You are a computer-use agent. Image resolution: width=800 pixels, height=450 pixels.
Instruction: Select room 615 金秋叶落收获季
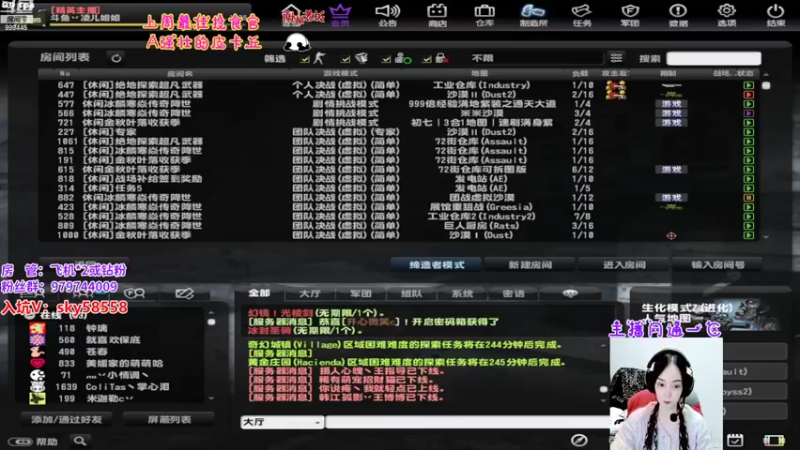point(401,169)
